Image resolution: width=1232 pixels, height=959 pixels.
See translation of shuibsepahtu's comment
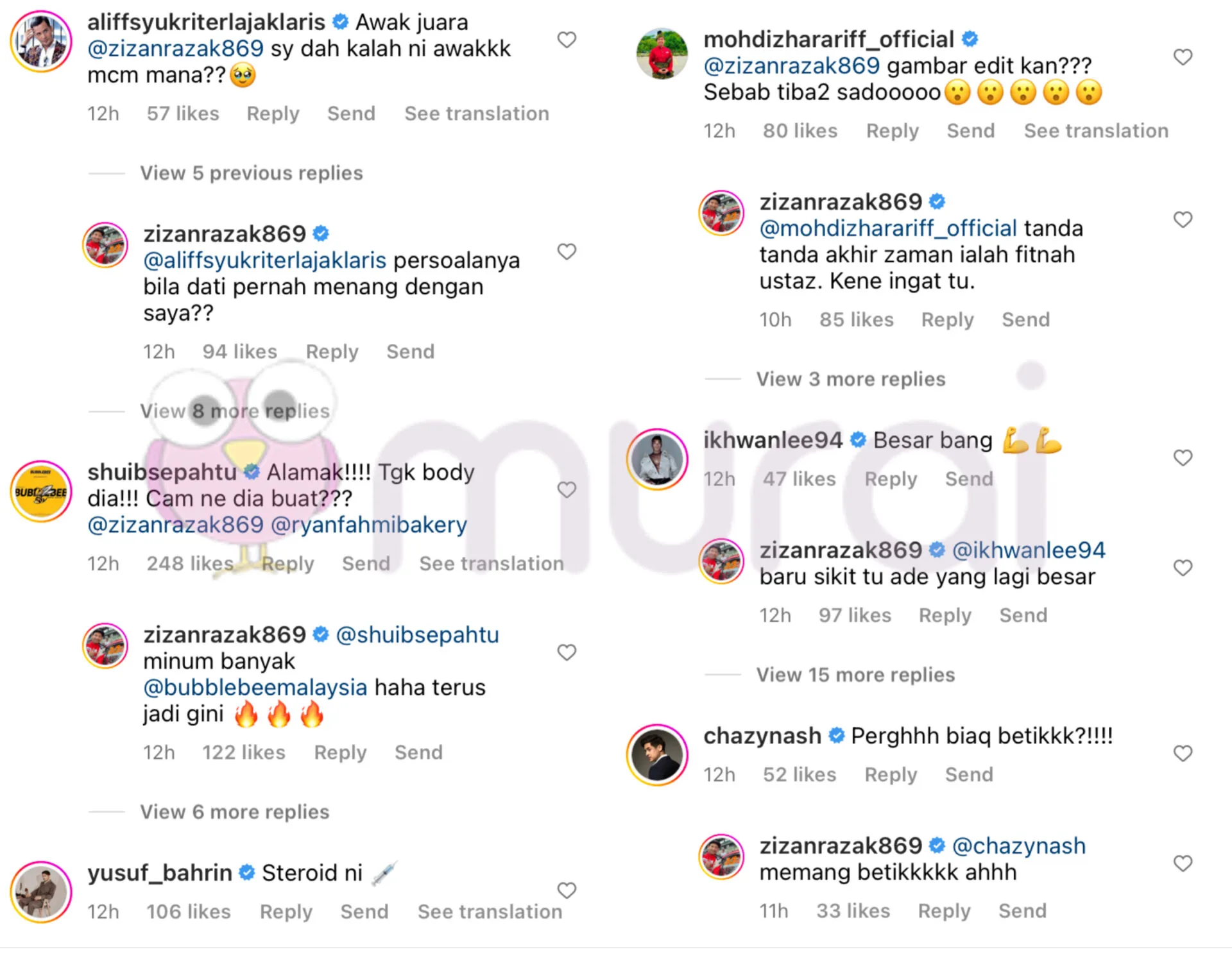click(492, 563)
